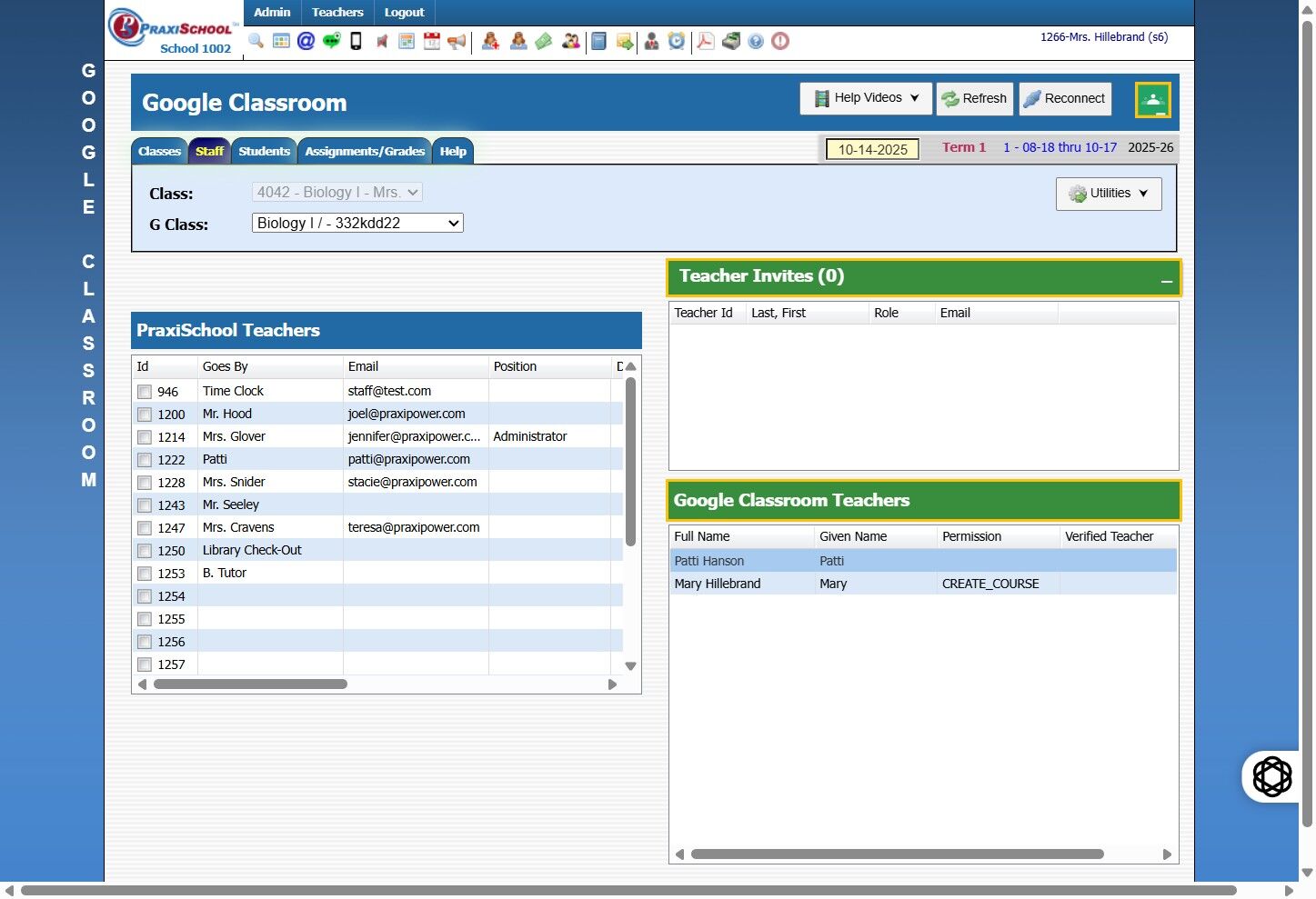Screen dimensions: 1316x899
Task: Click the PraxiSchool Teachers horizontal scrollbar
Action: point(250,684)
